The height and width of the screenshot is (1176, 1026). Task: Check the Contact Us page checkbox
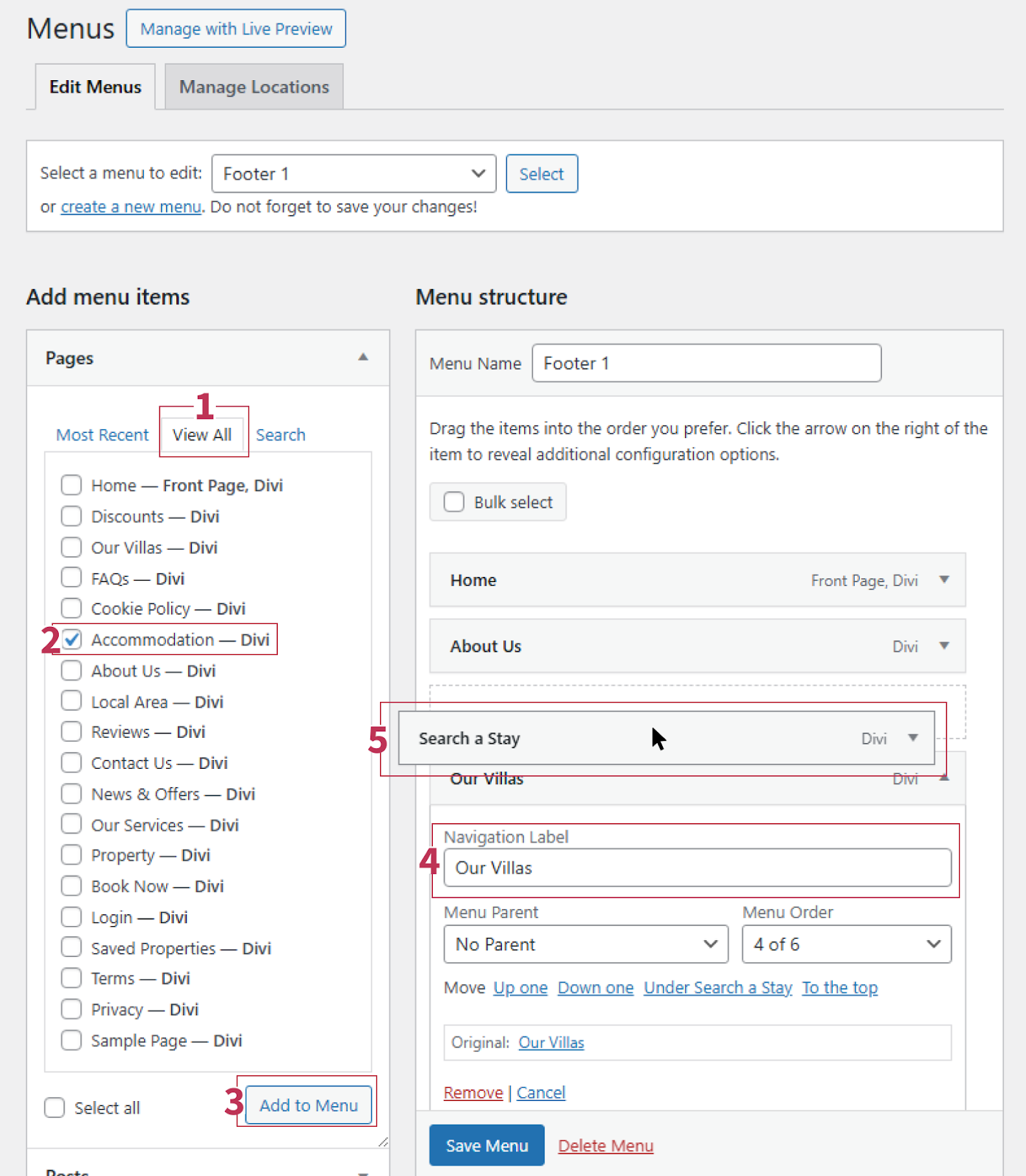[71, 763]
